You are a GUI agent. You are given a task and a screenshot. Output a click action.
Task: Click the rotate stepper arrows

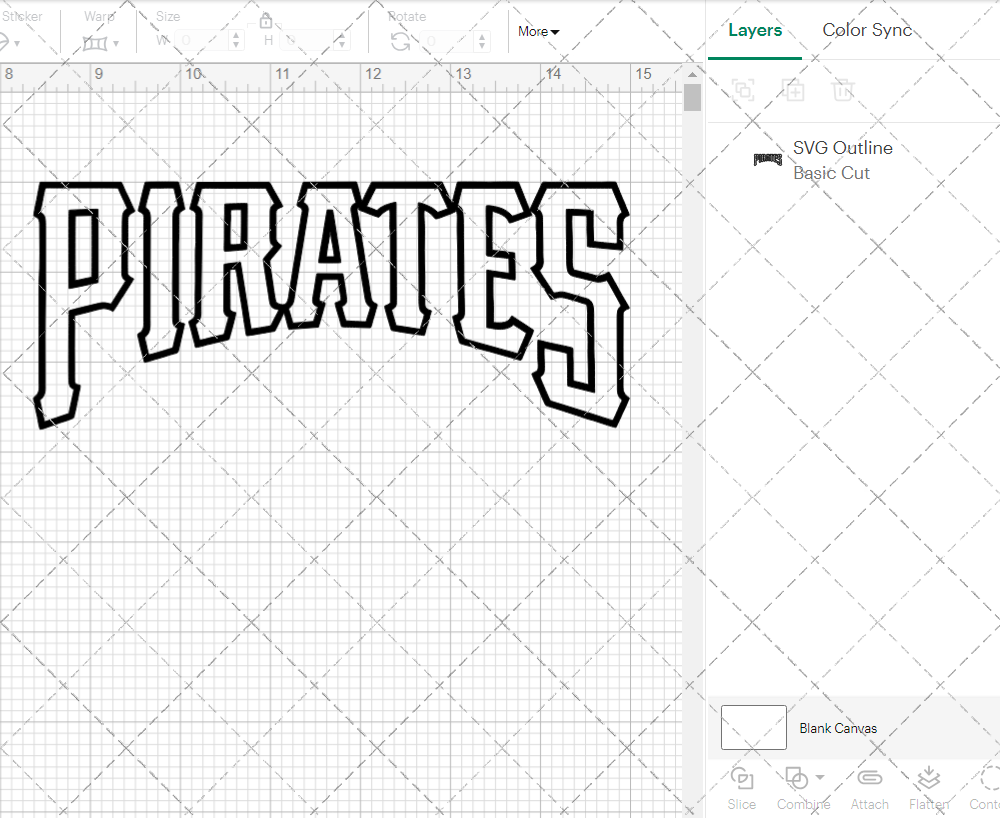[x=482, y=41]
